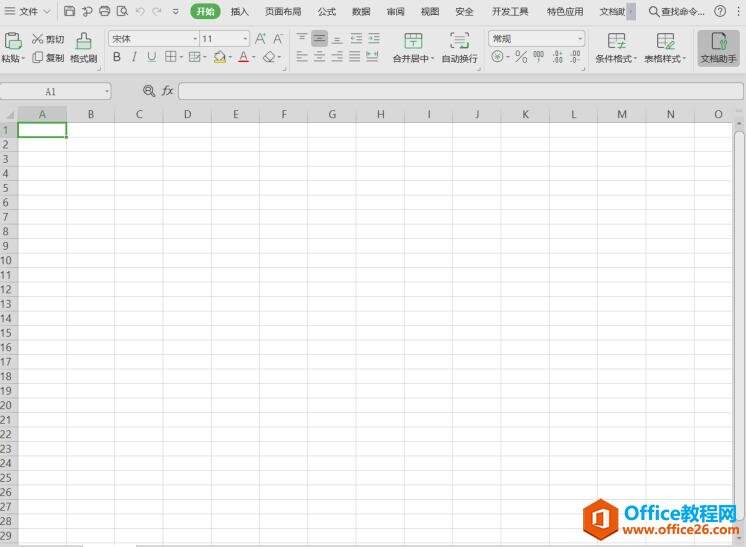Select cell A1 in the grid
Image resolution: width=746 pixels, height=547 pixels.
click(x=42, y=130)
